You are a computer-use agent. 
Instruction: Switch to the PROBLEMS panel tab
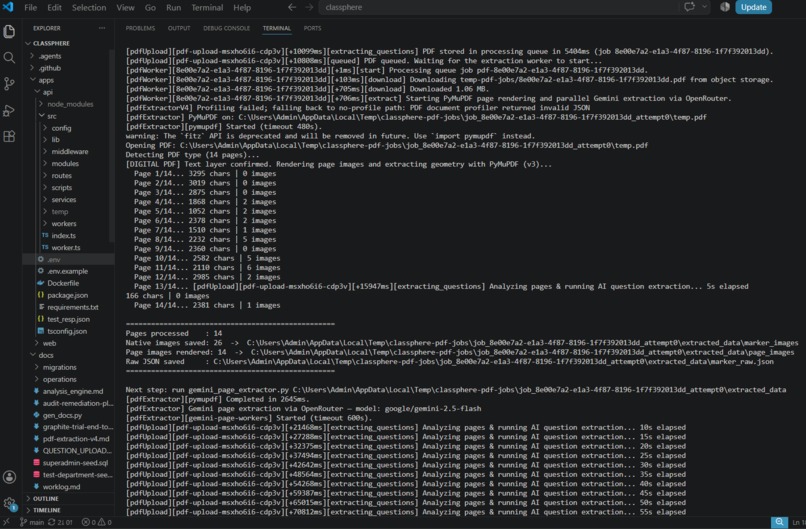[140, 28]
